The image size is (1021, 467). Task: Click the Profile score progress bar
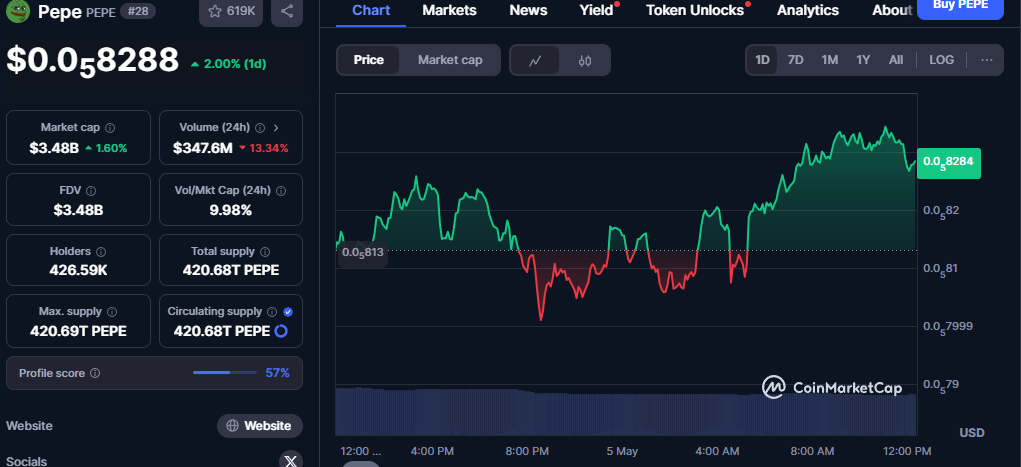(x=225, y=373)
